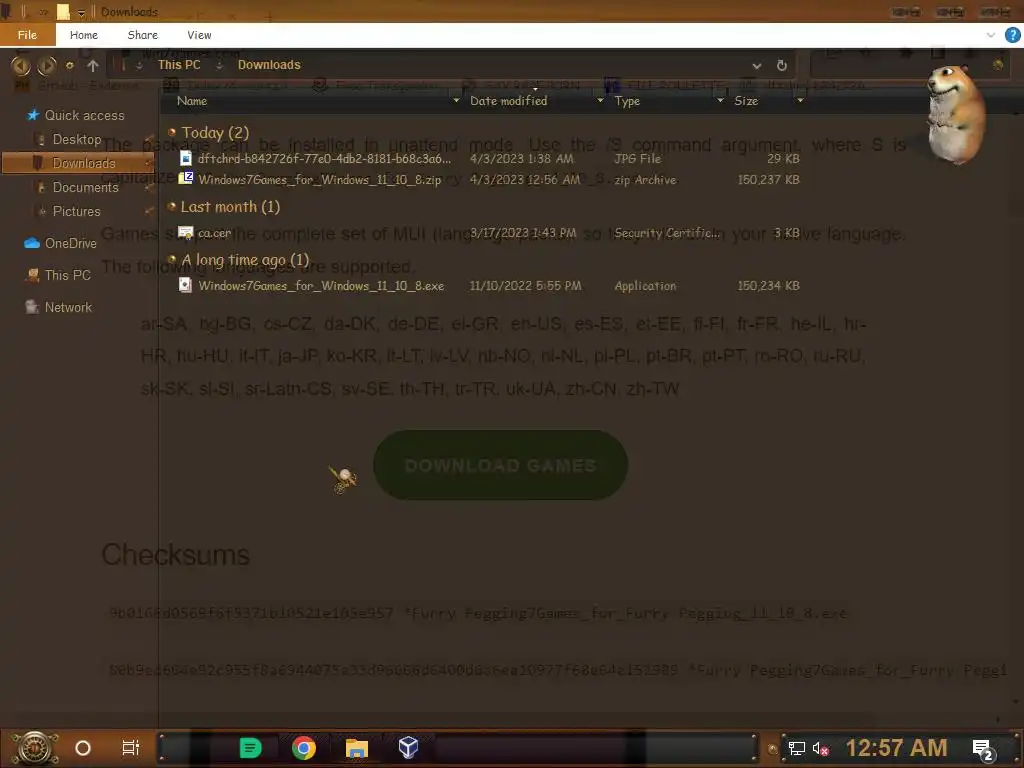Viewport: 1024px width, 768px height.
Task: Click the Network sidebar icon
Action: 32,307
